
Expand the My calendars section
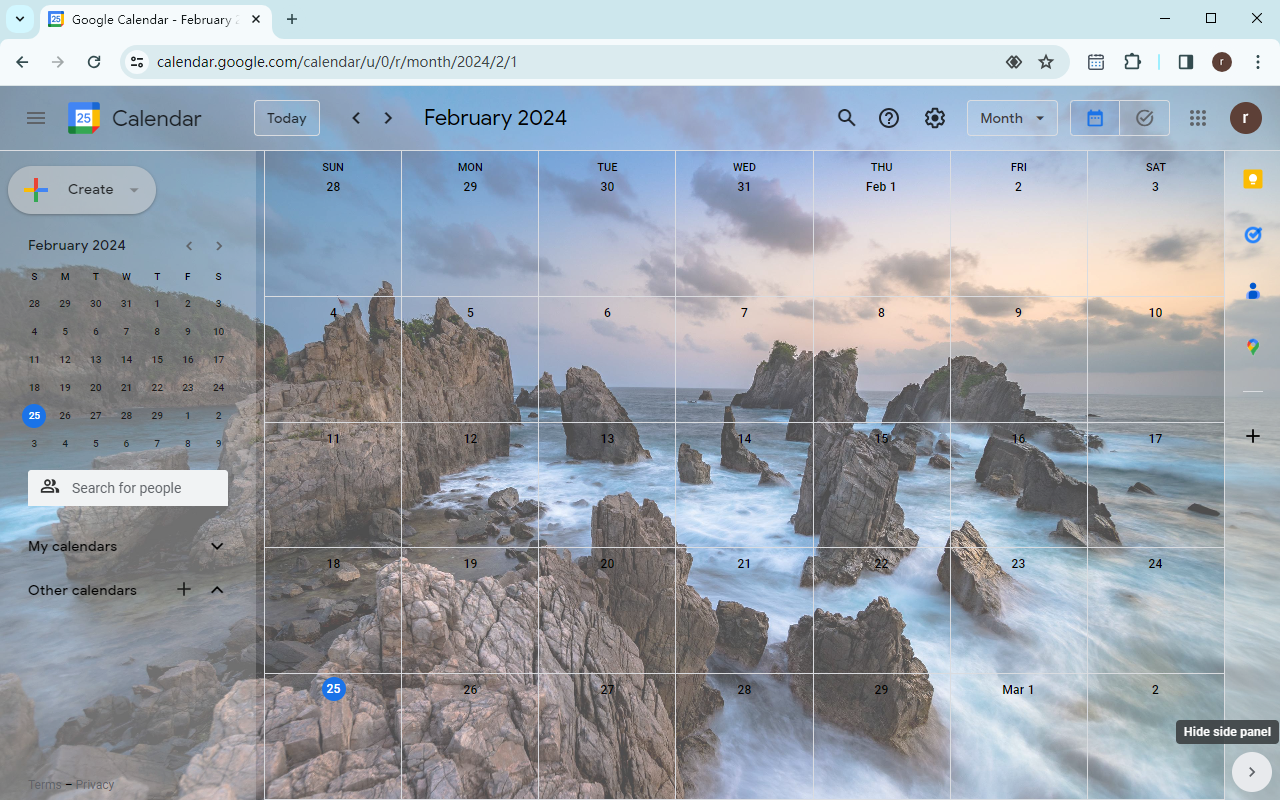coord(217,546)
